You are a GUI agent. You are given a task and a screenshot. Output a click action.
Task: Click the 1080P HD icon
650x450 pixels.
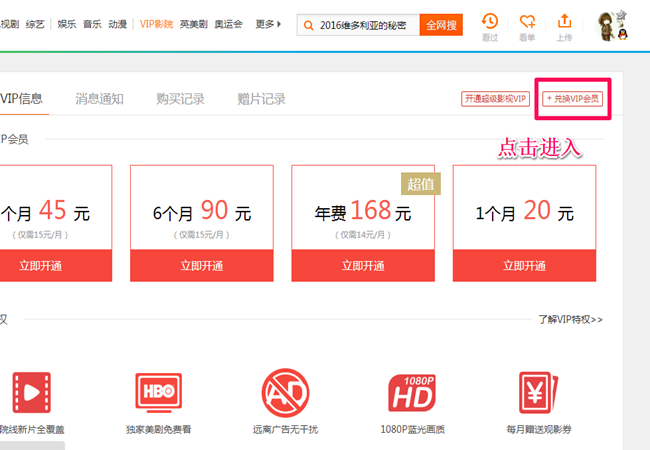point(412,393)
